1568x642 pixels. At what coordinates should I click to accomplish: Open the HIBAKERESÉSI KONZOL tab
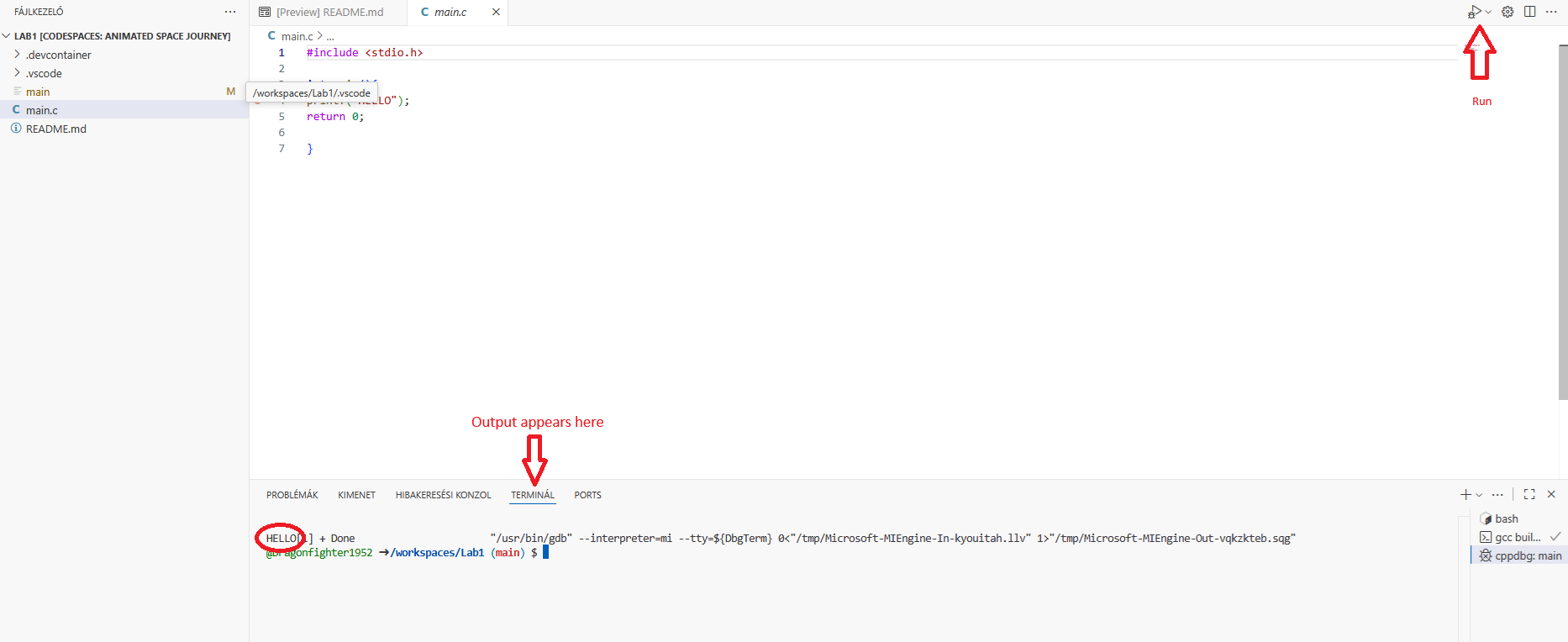pos(443,495)
